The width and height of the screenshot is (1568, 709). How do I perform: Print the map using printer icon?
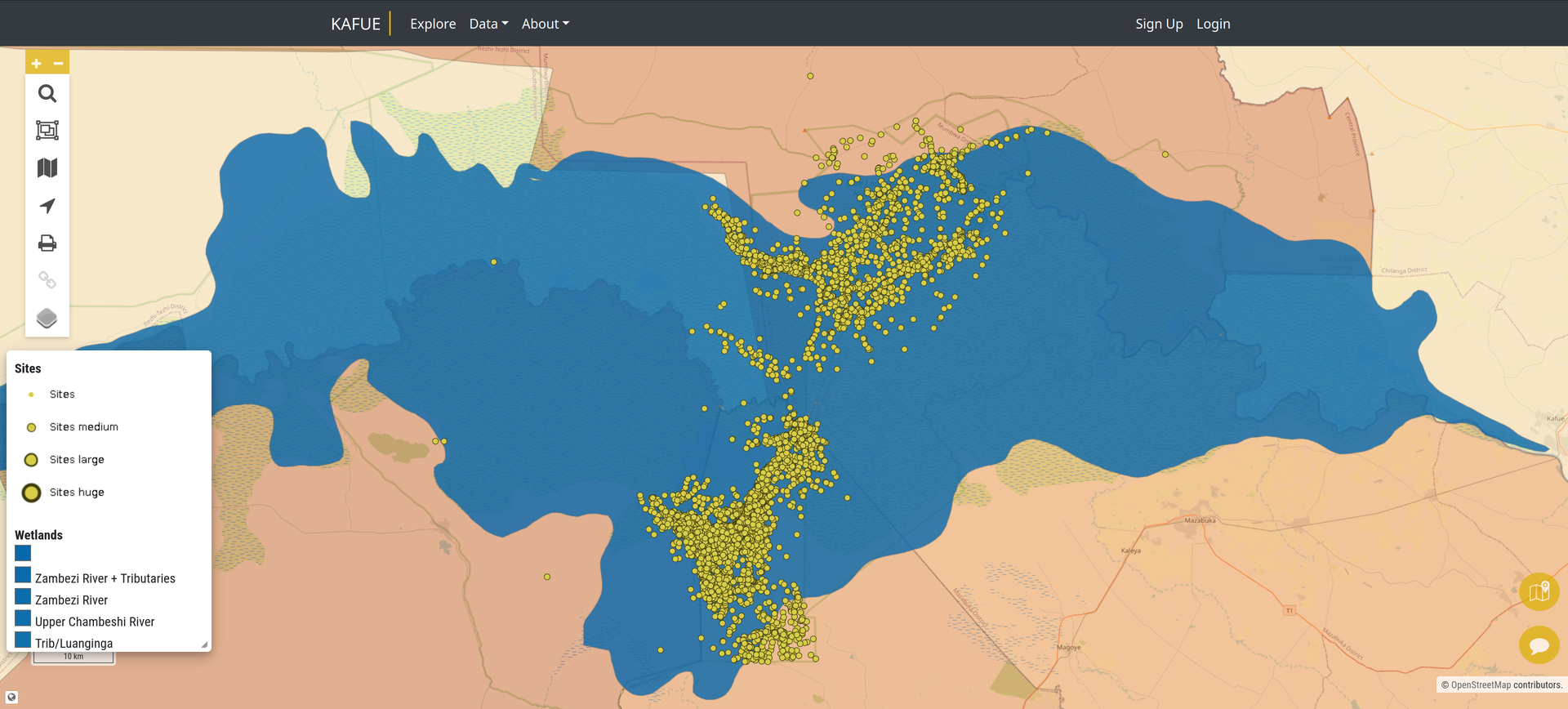point(47,243)
